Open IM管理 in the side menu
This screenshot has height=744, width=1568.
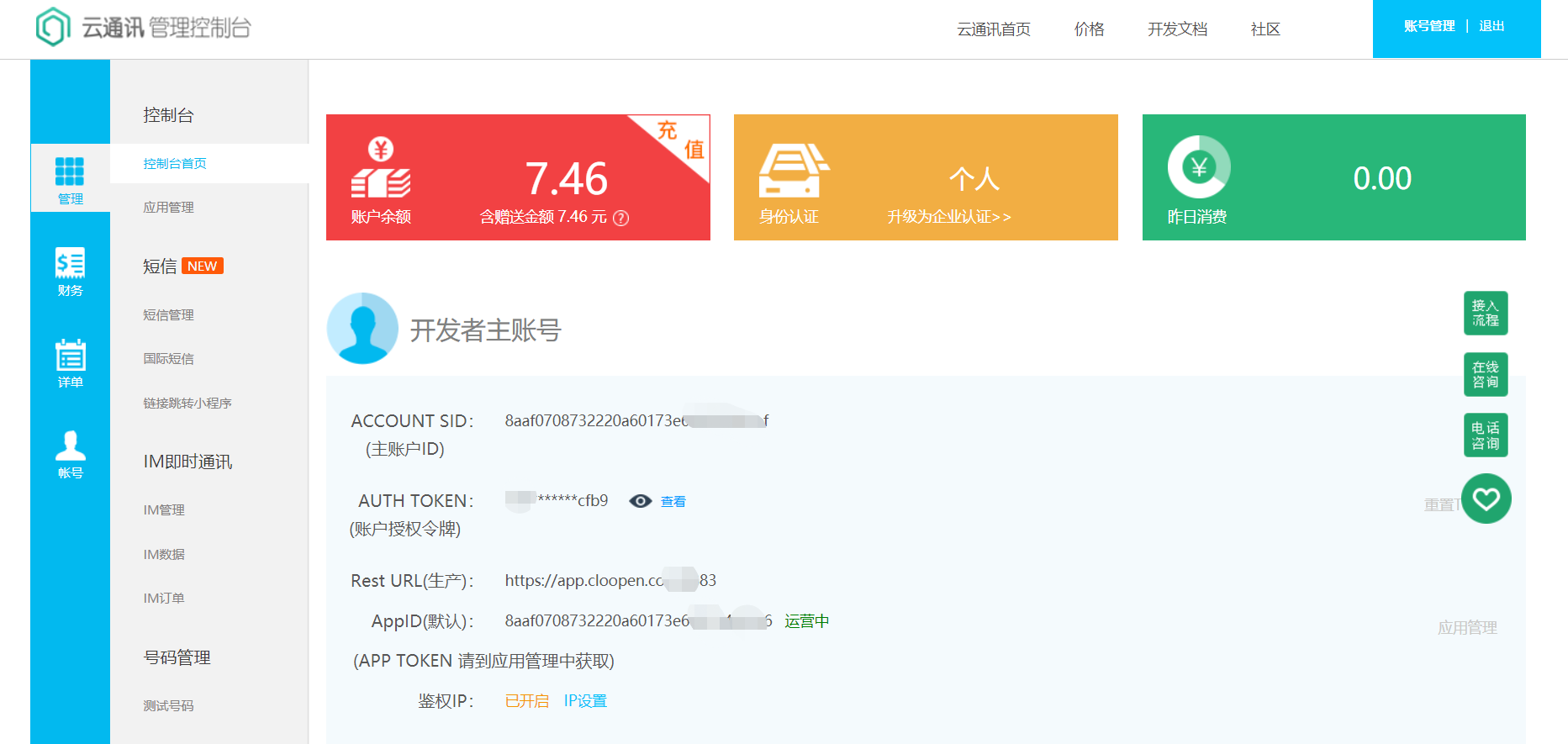click(164, 510)
